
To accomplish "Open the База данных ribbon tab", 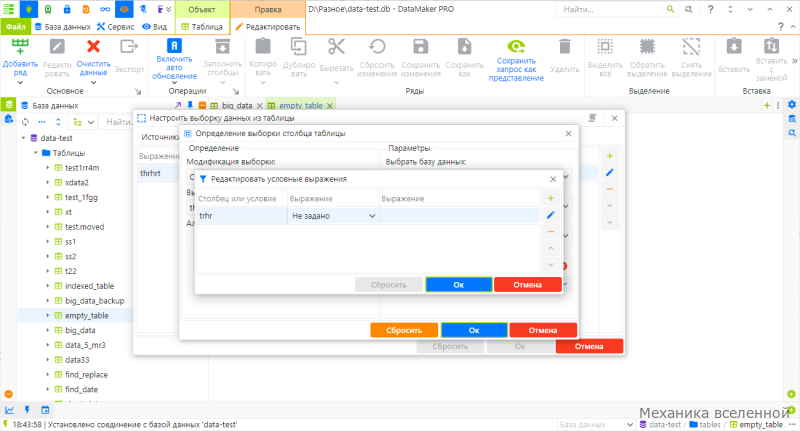I will click(62, 27).
